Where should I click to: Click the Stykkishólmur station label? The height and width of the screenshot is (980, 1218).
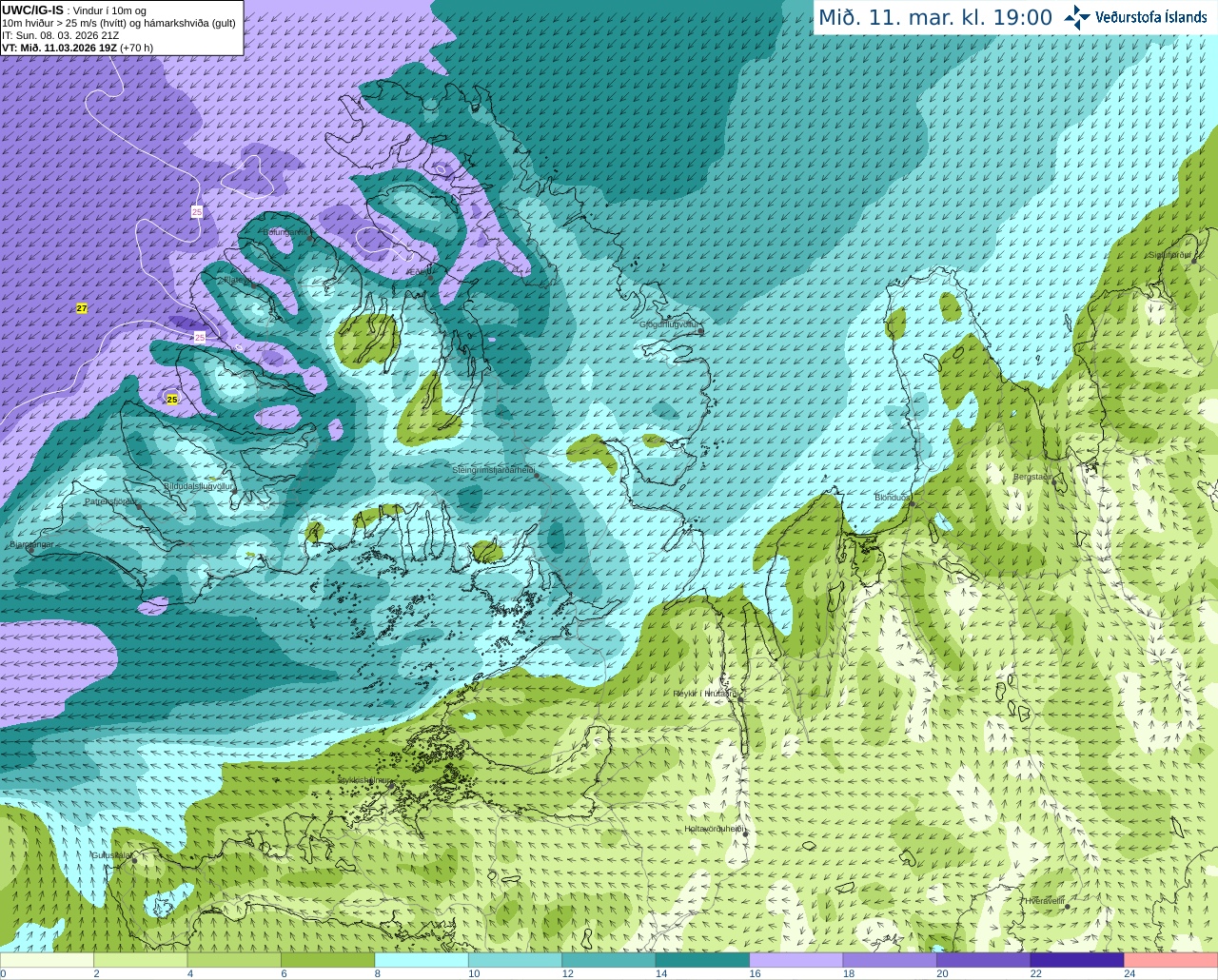[x=365, y=780]
